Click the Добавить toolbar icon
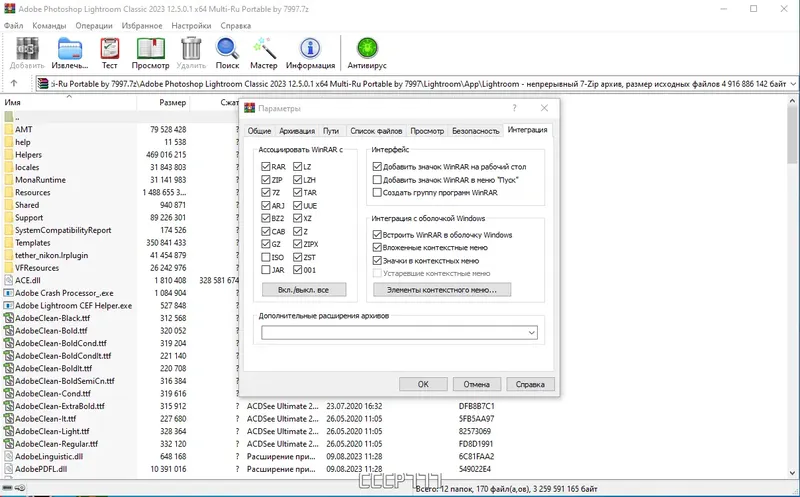Image resolution: width=800 pixels, height=497 pixels. tap(27, 49)
